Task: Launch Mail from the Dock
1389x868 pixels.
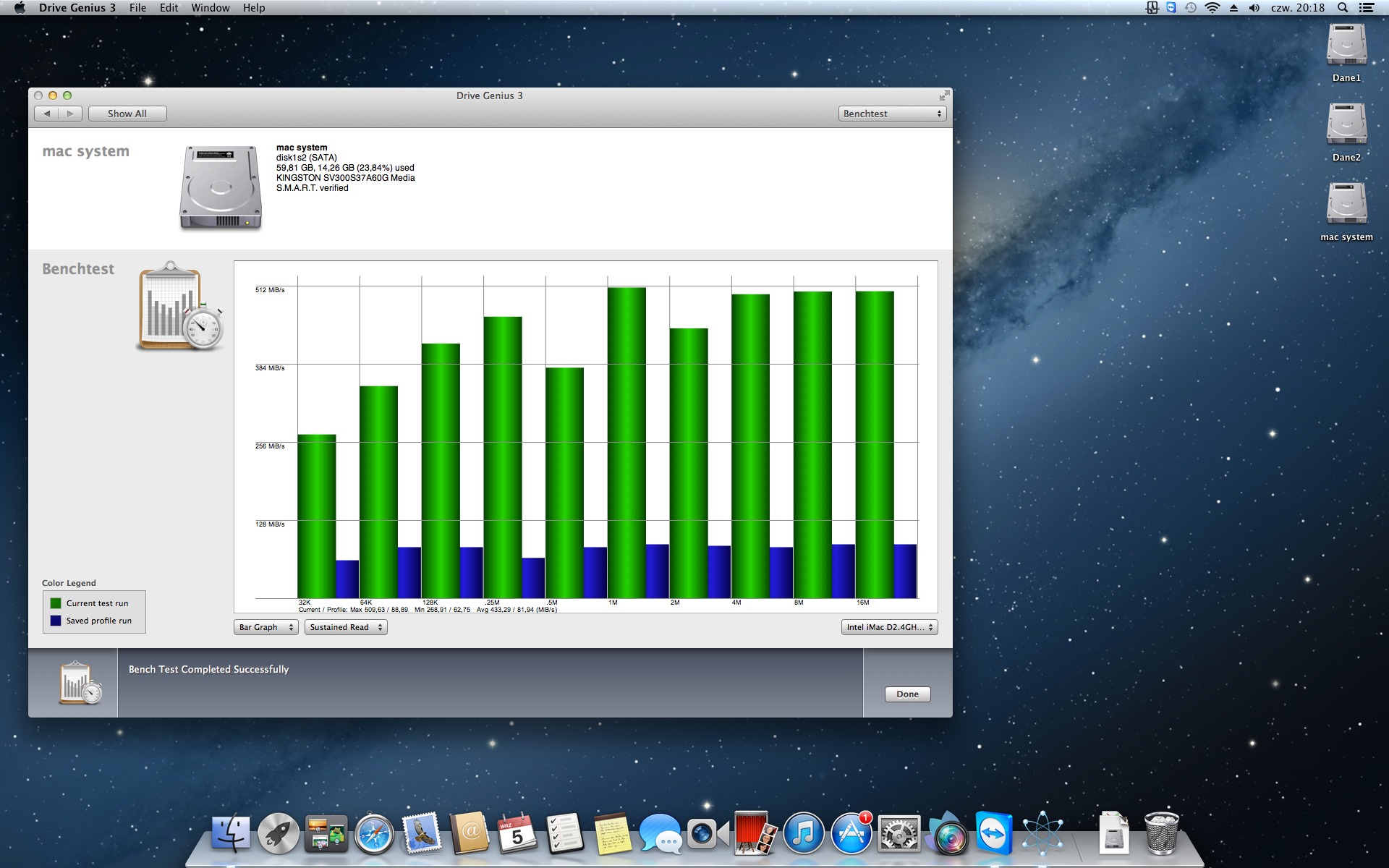Action: point(422,833)
